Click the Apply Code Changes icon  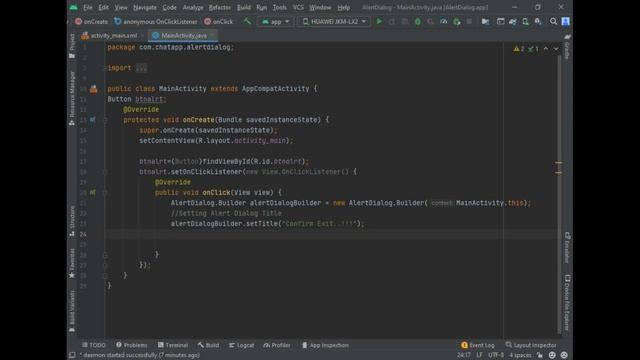click(404, 21)
